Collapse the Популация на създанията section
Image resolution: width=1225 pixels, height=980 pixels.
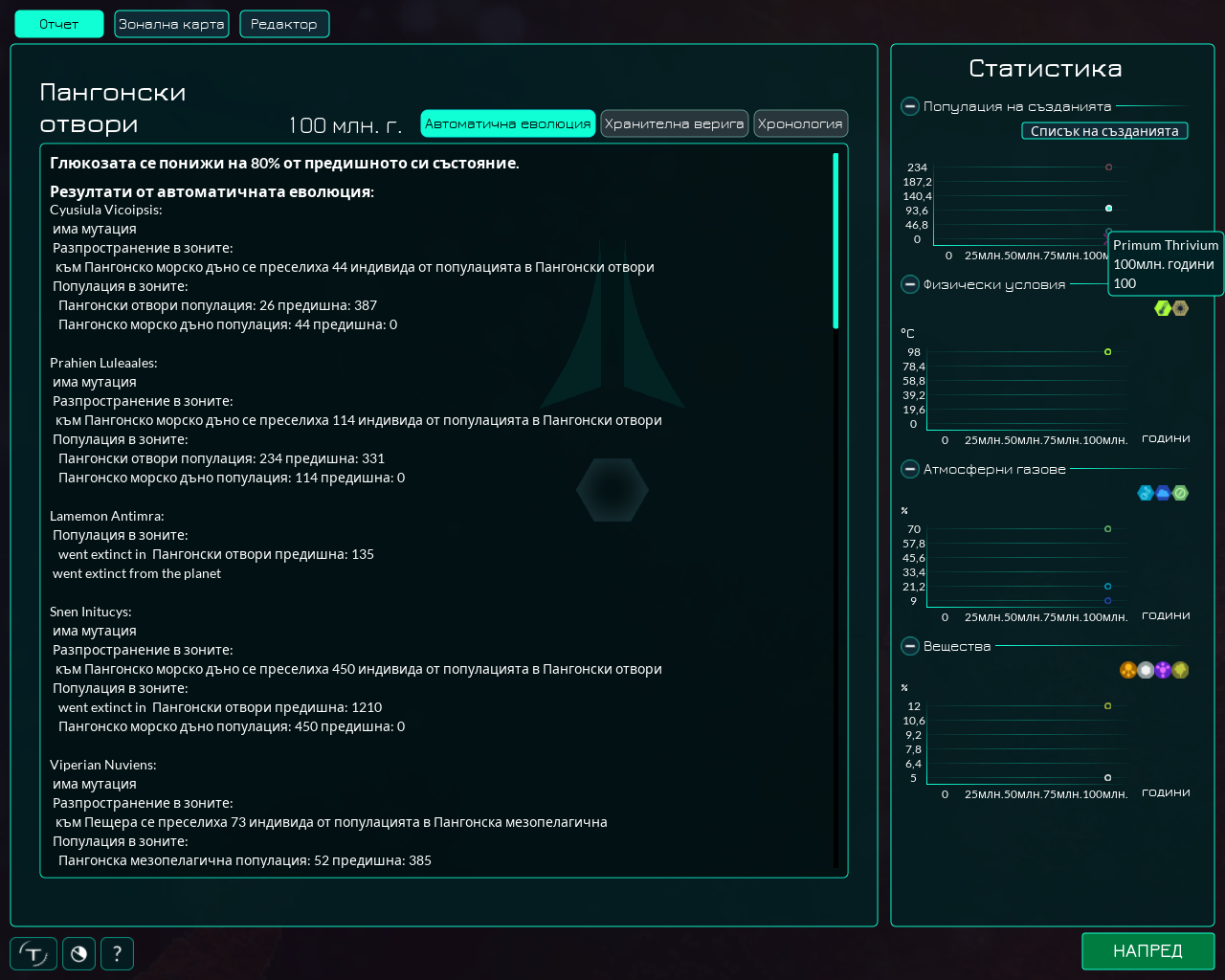pos(909,106)
